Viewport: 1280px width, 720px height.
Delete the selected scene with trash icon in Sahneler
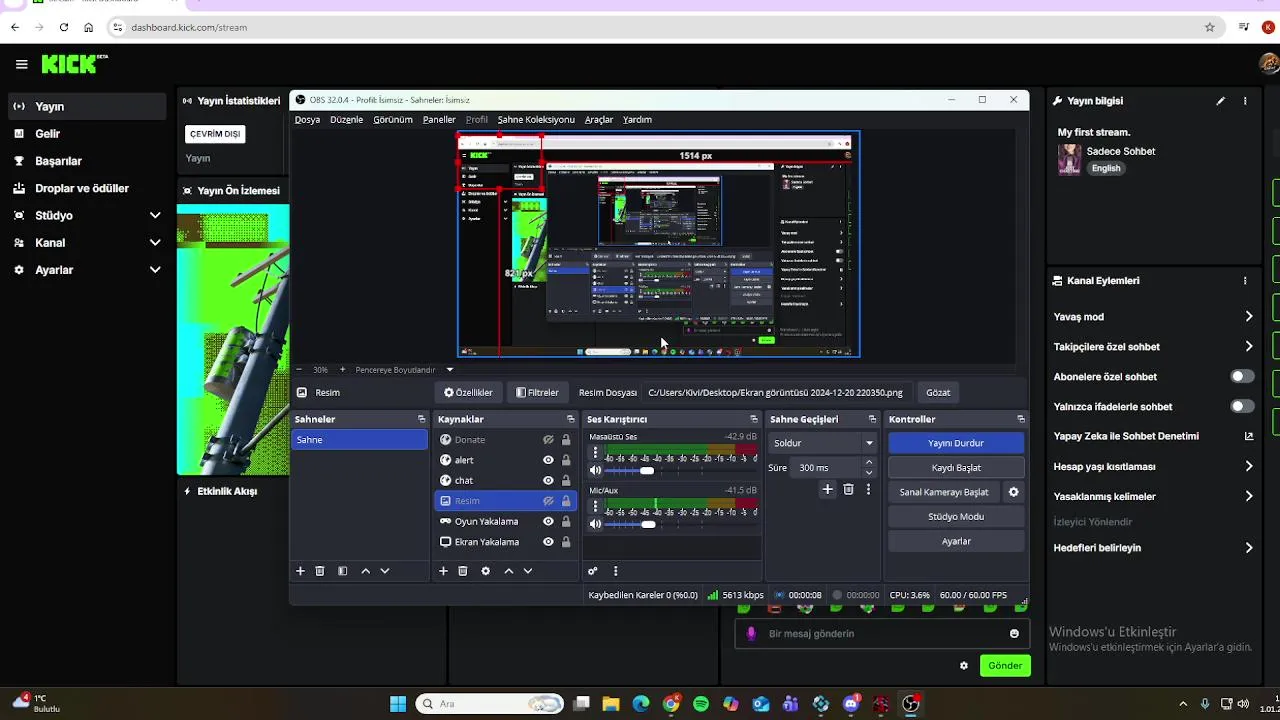pos(320,571)
